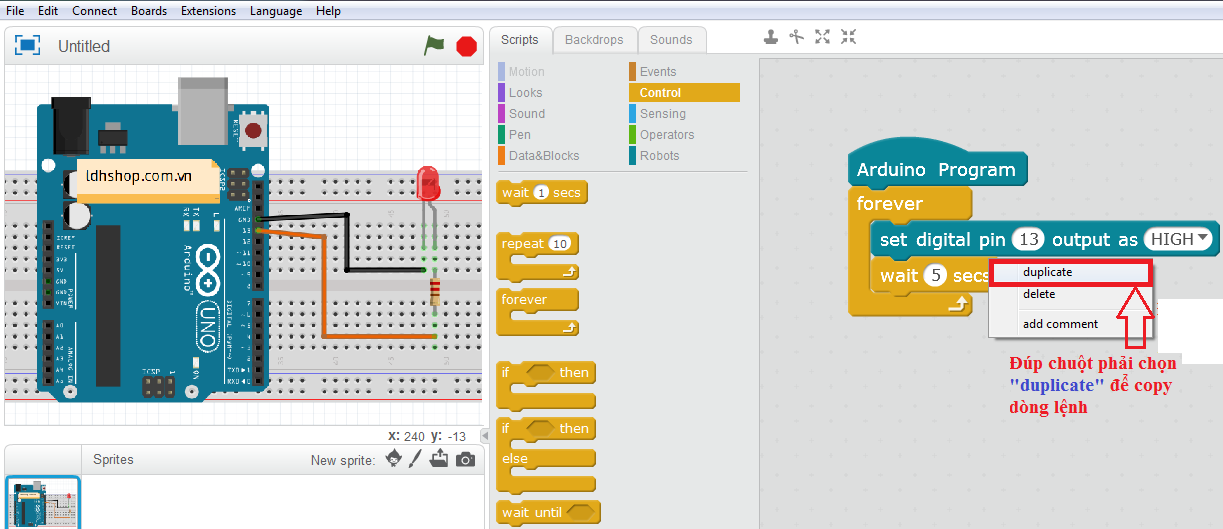1223x529 pixels.
Task: Select the Sound block category
Action: (x=527, y=114)
